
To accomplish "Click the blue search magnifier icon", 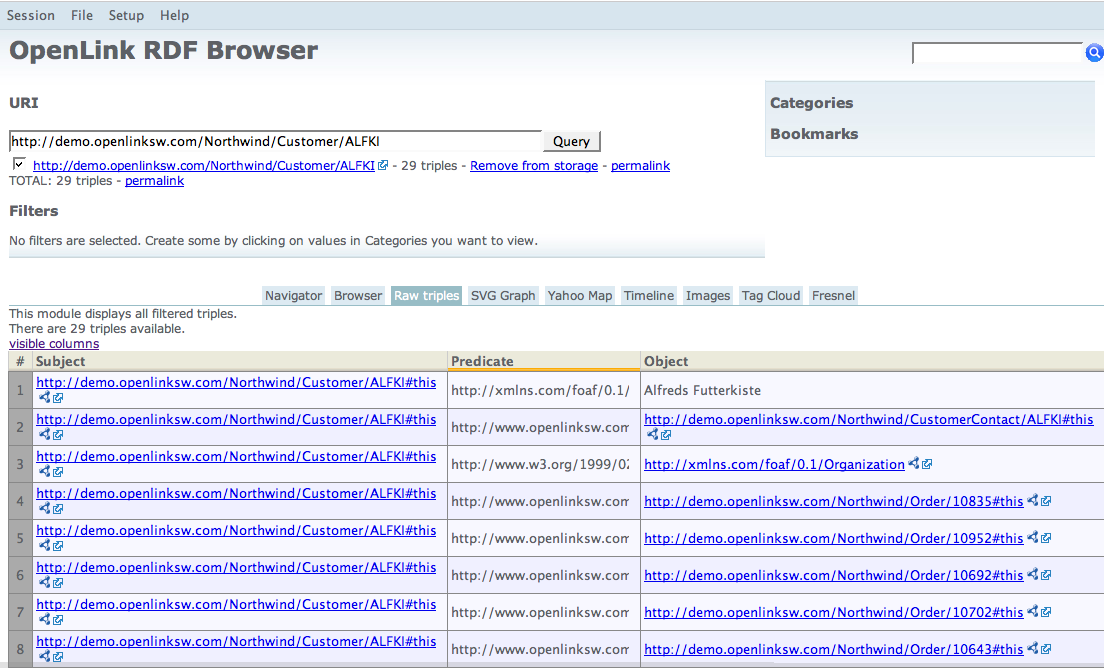I will click(1094, 53).
